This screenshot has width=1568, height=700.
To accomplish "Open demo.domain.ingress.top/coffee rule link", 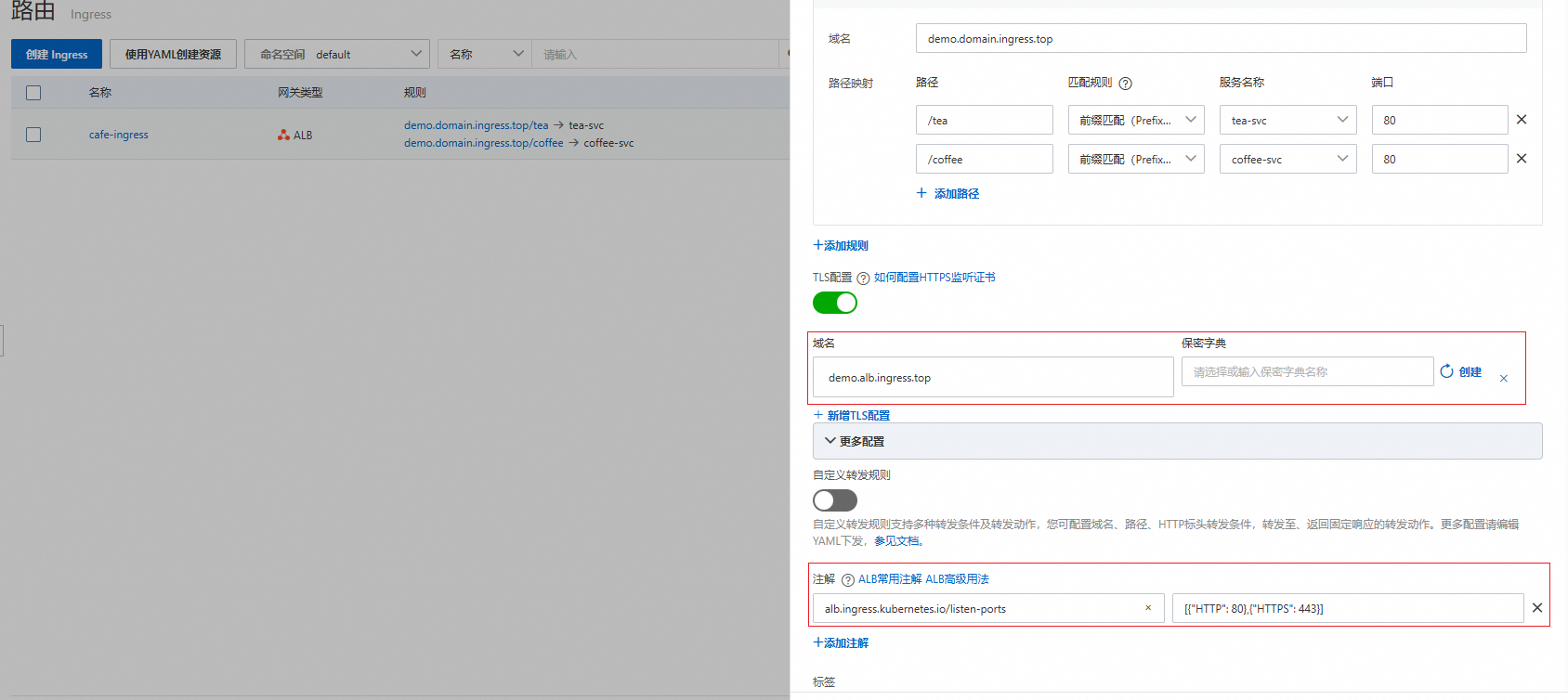I will click(484, 143).
